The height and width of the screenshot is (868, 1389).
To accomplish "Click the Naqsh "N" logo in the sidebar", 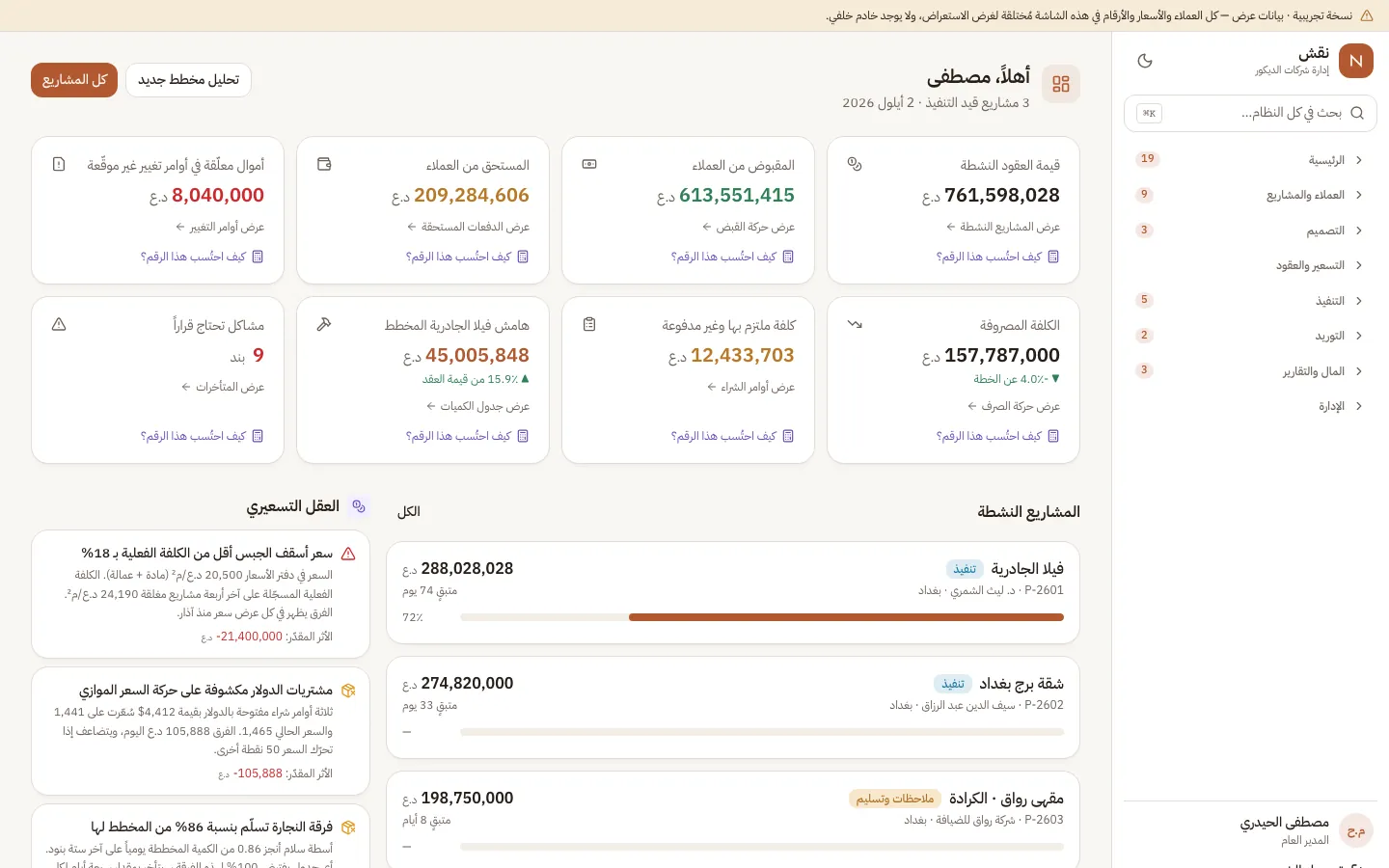I will point(1356,61).
